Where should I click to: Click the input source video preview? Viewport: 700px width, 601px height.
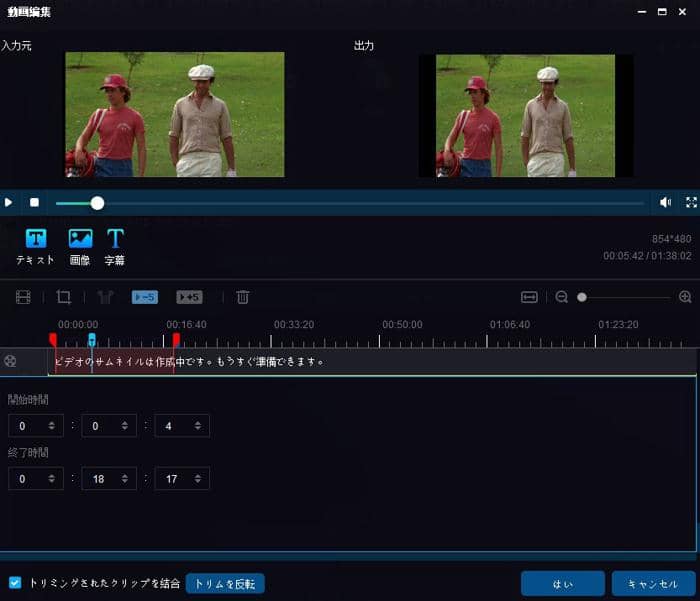[175, 114]
